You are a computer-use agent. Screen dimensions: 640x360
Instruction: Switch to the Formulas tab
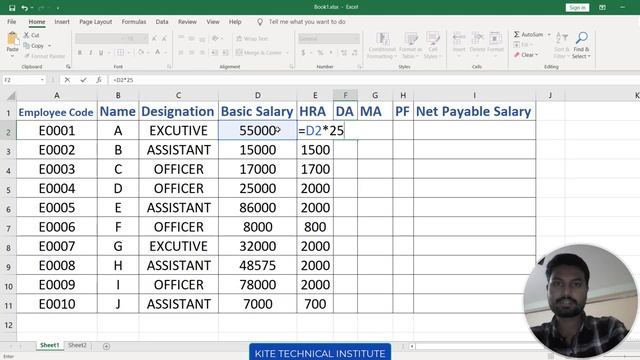(x=133, y=22)
